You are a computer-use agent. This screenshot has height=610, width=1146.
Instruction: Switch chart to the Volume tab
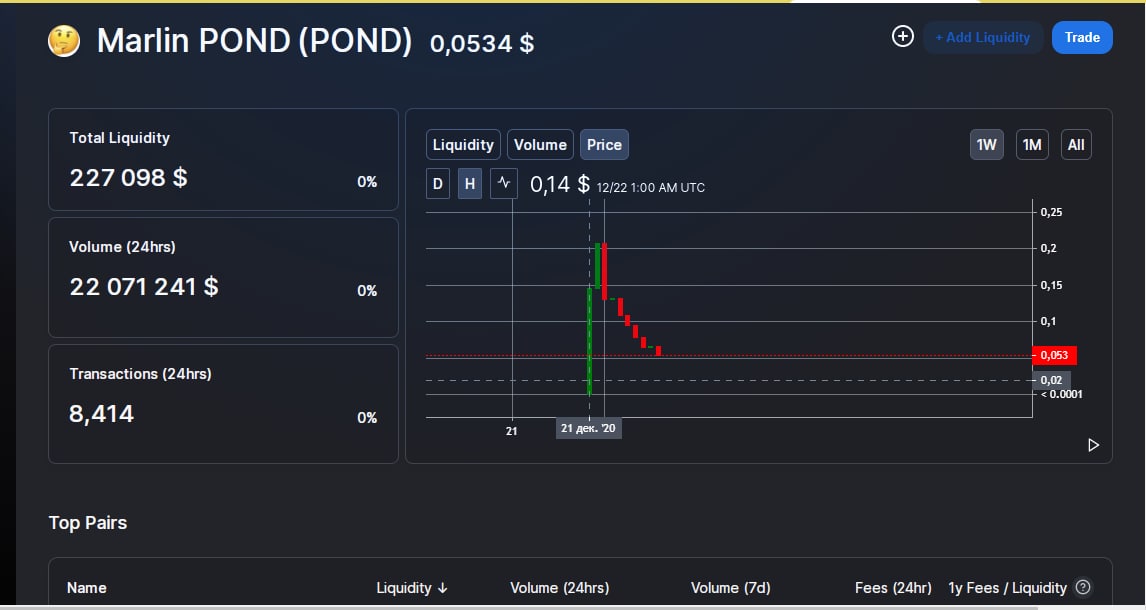(540, 145)
